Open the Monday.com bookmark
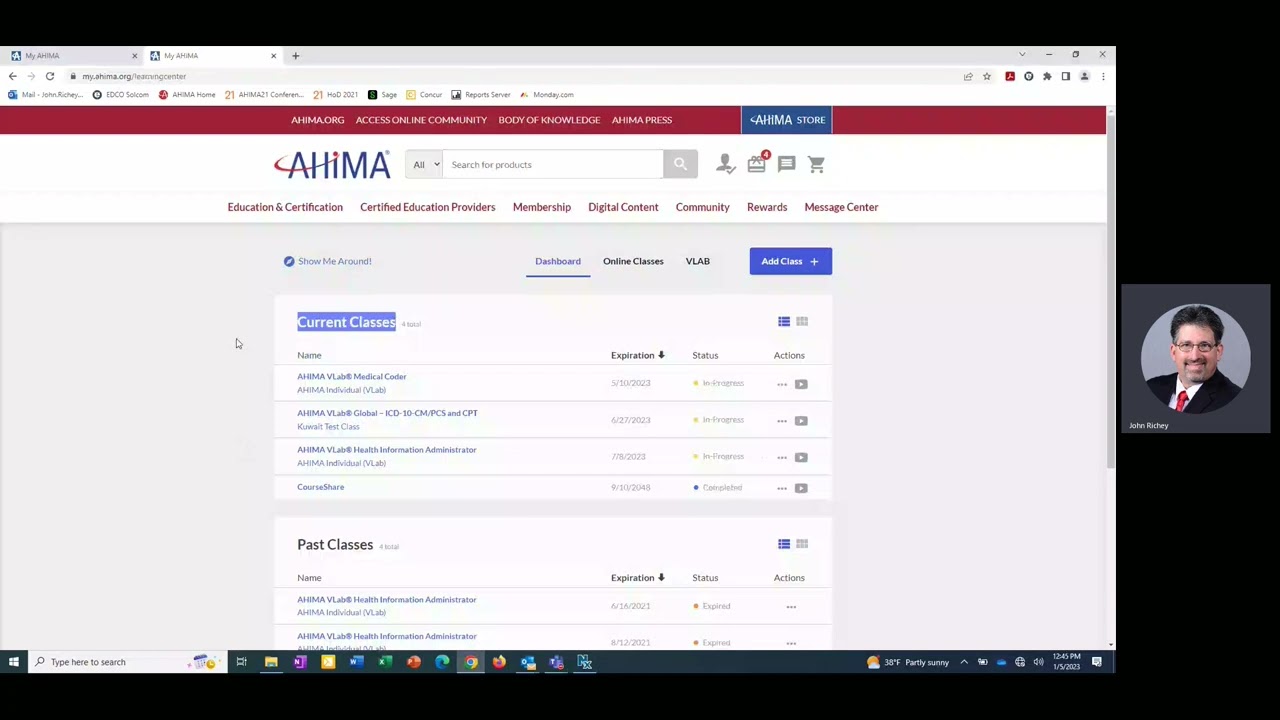Image resolution: width=1280 pixels, height=720 pixels. tap(546, 95)
